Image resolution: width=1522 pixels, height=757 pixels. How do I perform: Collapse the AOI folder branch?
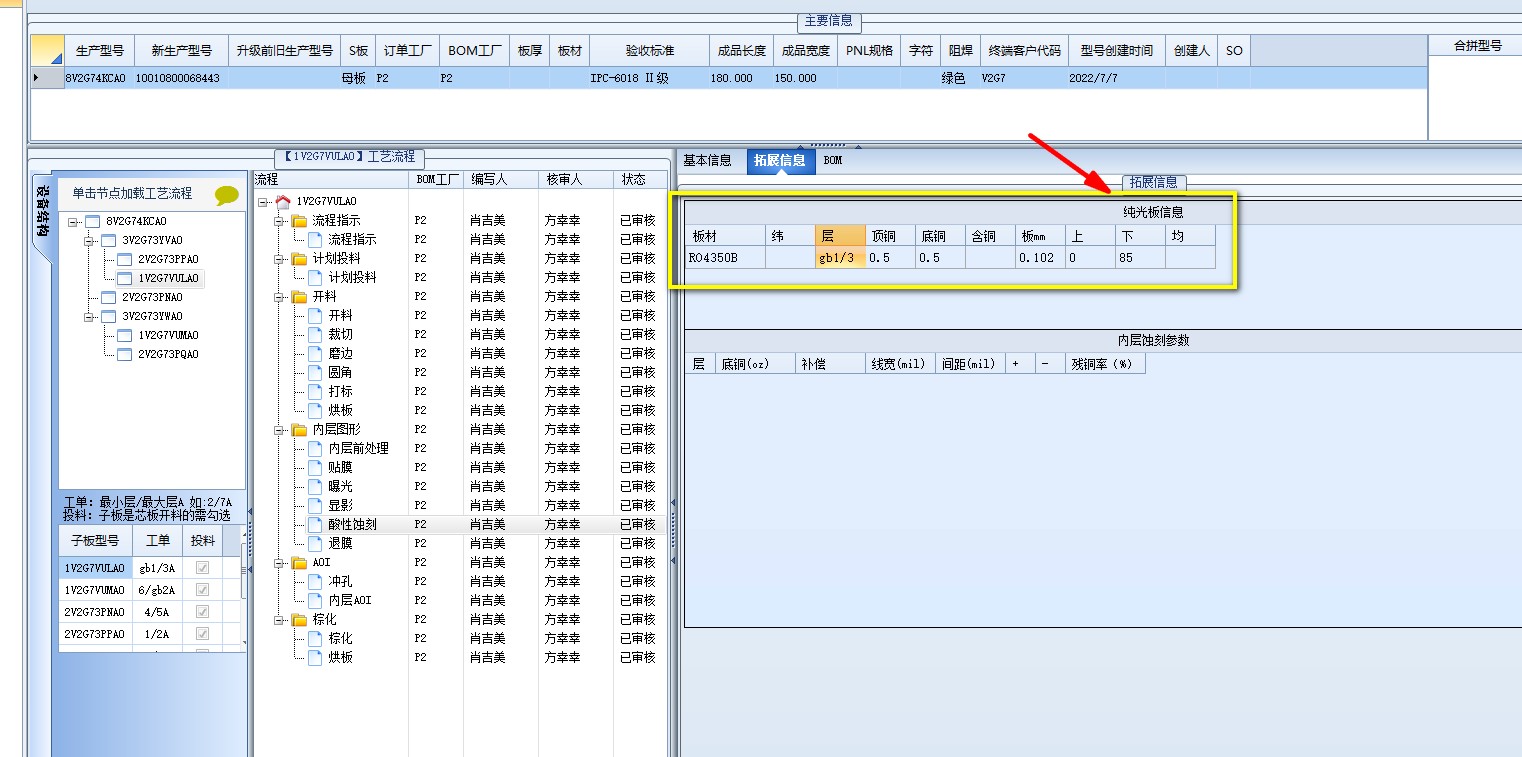pyautogui.click(x=279, y=562)
